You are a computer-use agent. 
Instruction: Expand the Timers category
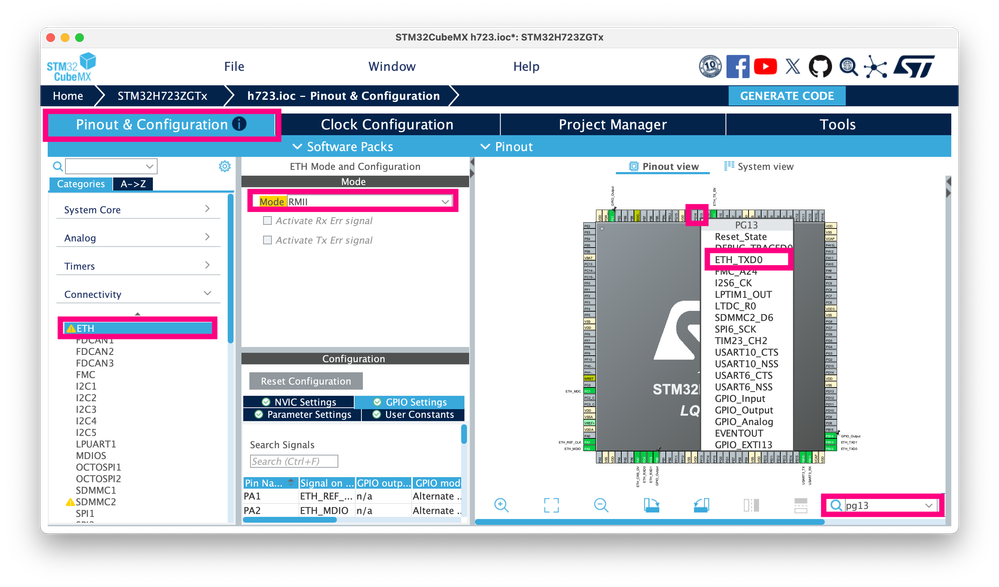click(138, 266)
